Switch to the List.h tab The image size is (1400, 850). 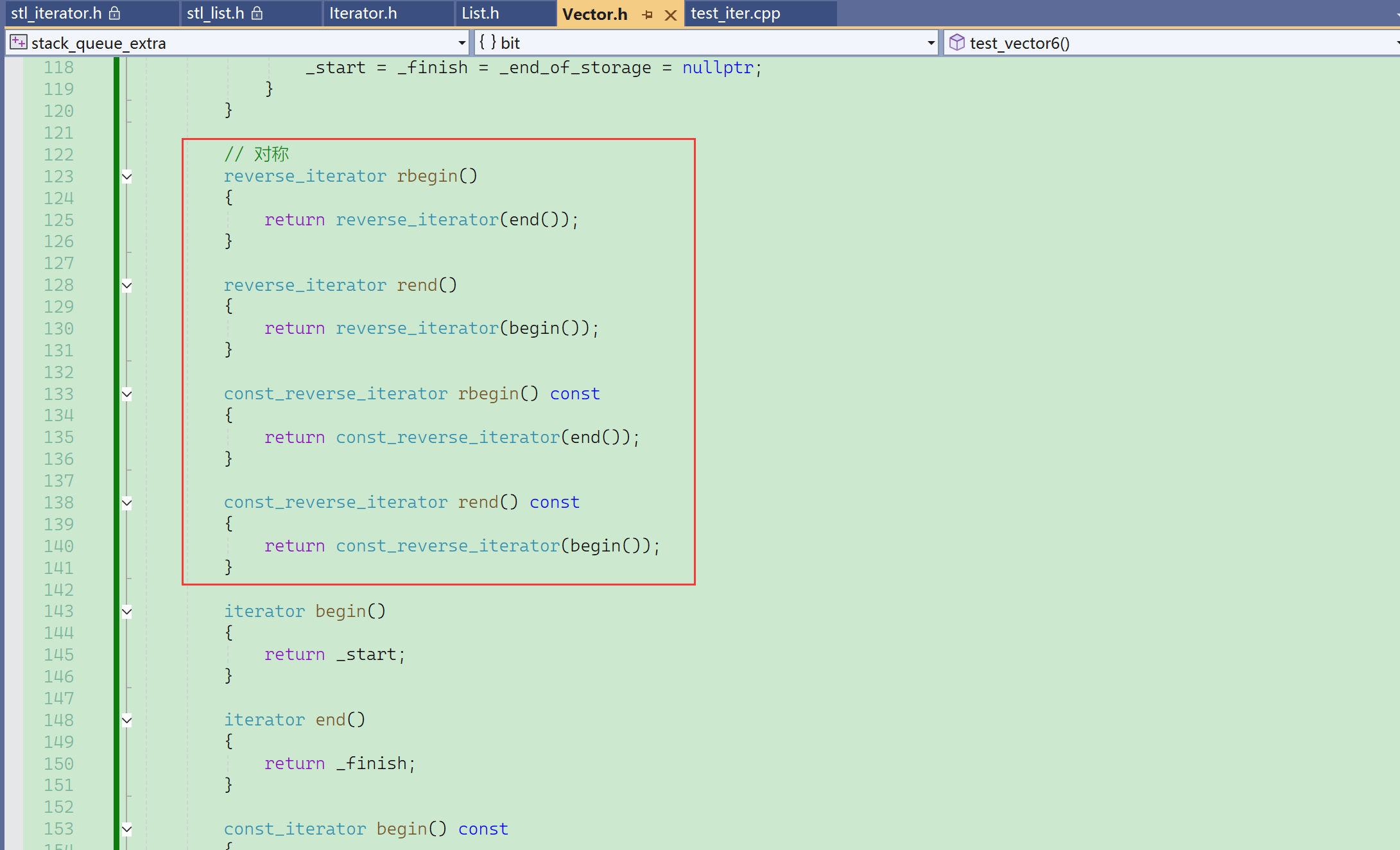click(480, 13)
